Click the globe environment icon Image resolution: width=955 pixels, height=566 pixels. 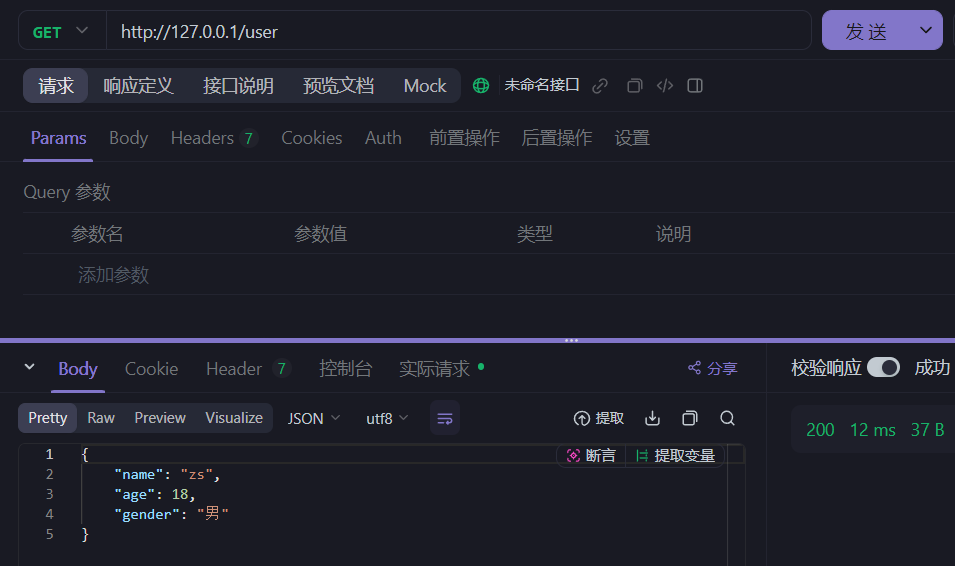[x=481, y=86]
